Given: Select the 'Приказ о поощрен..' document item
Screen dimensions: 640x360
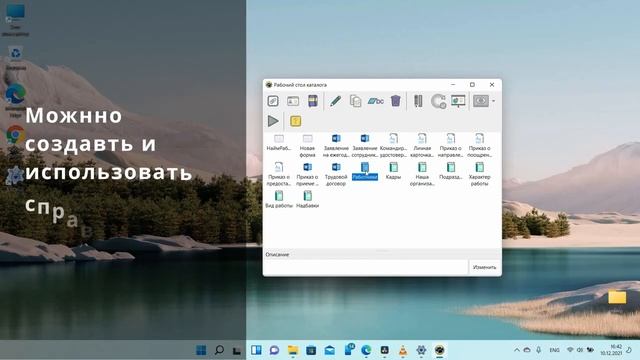Looking at the screenshot, I should (x=480, y=146).
